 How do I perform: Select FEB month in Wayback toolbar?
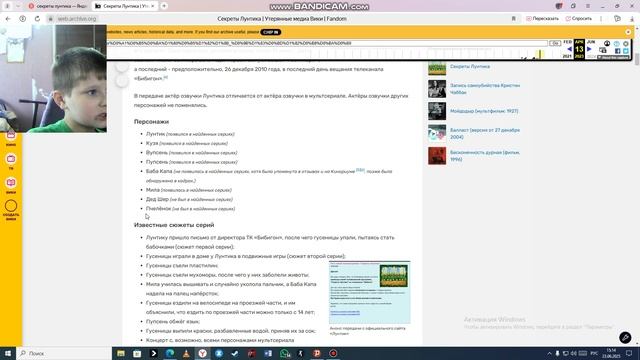567,42
